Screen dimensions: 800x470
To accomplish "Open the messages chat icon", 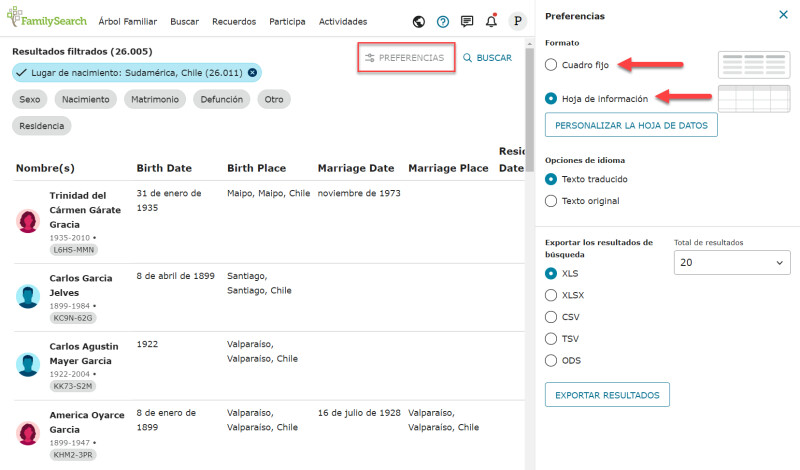I will pyautogui.click(x=467, y=21).
